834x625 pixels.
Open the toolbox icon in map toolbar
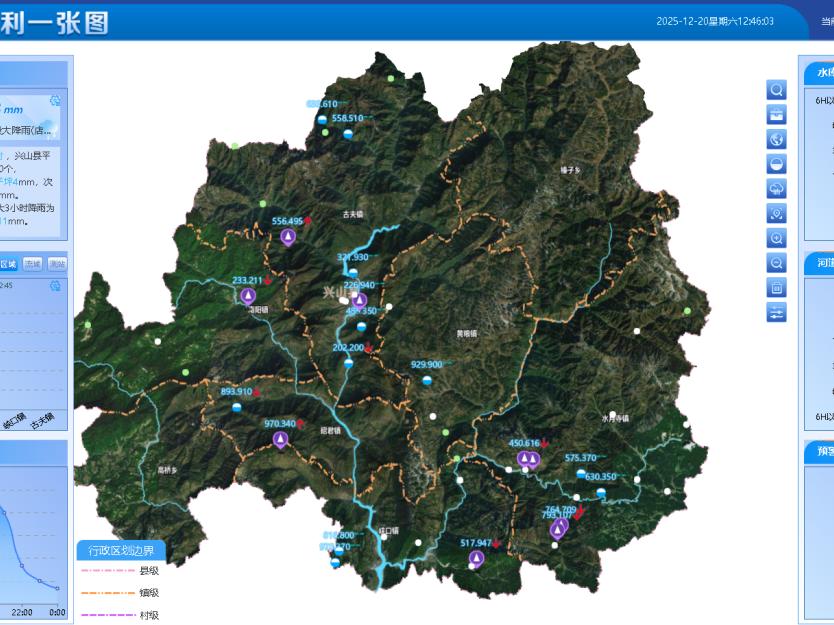(x=776, y=115)
